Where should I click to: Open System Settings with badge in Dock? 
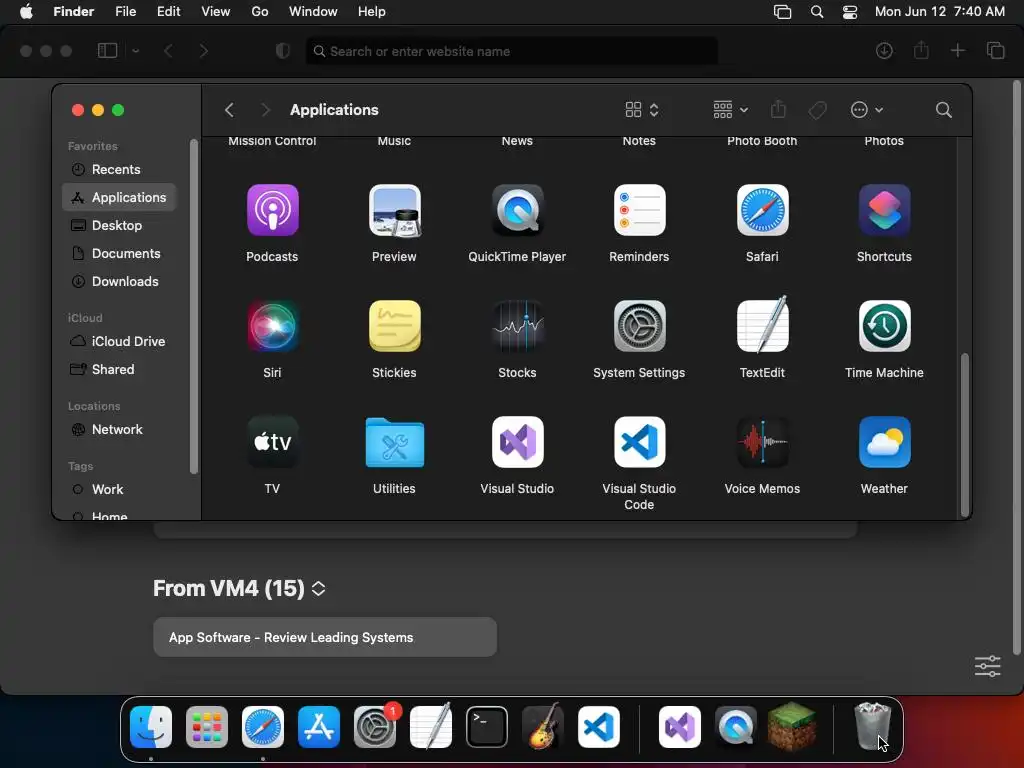coord(375,727)
